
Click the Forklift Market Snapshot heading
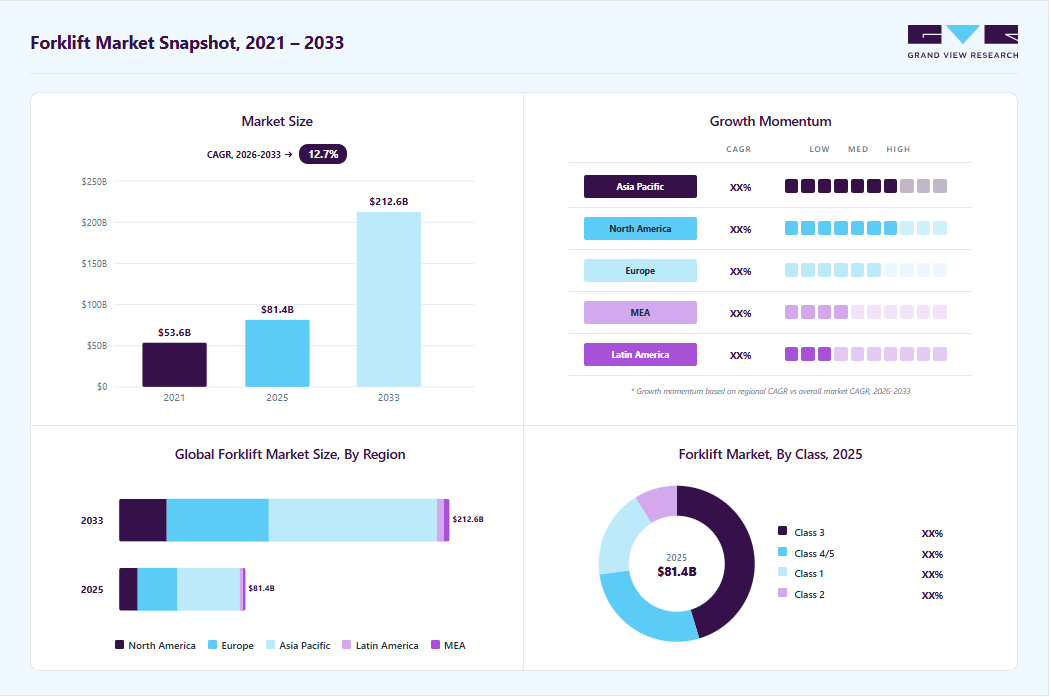coord(187,42)
